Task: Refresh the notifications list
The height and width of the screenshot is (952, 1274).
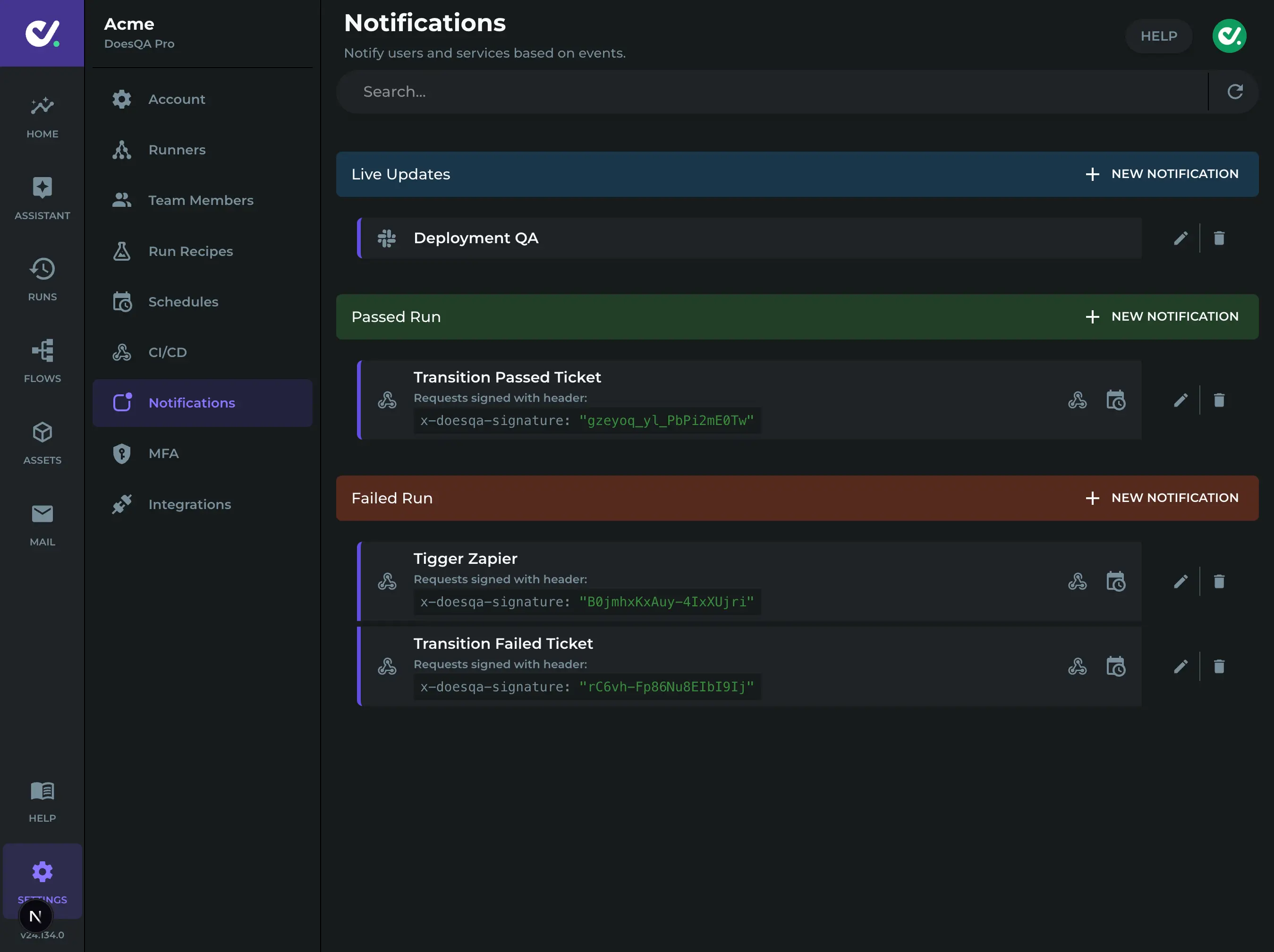Action: pyautogui.click(x=1234, y=92)
